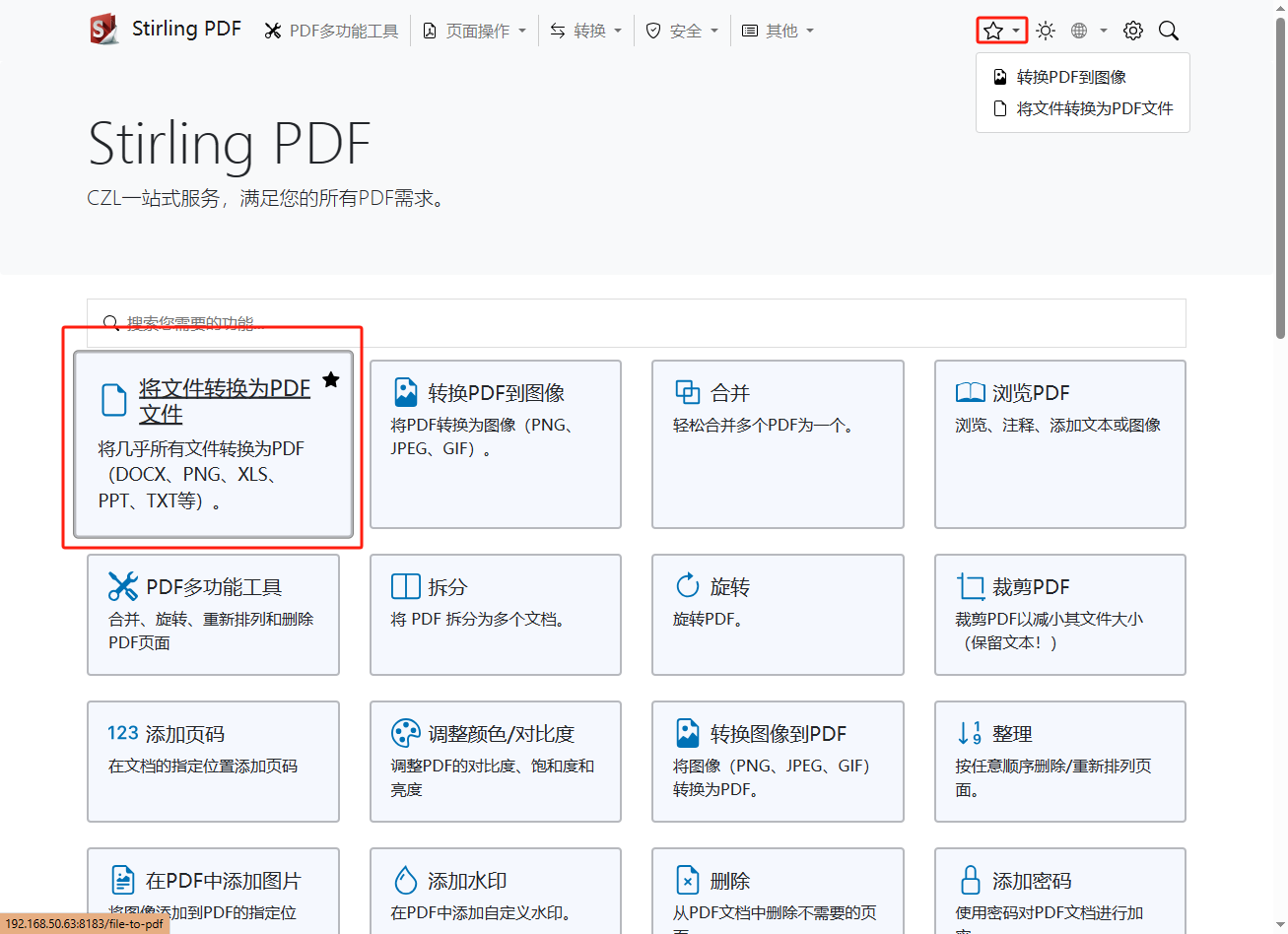Viewport: 1288px width, 934px height.
Task: Expand the 安全 menu
Action: (x=681, y=31)
